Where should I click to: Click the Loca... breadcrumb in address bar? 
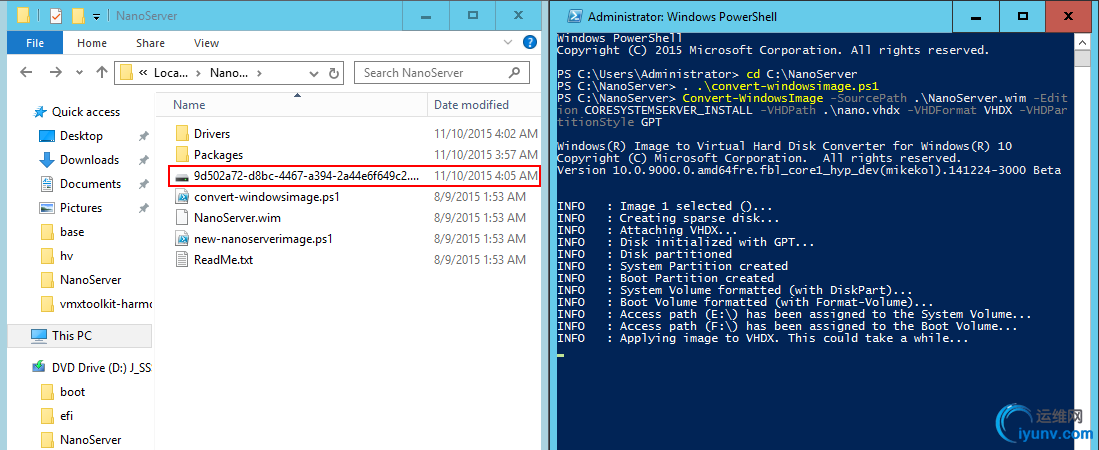click(x=171, y=73)
